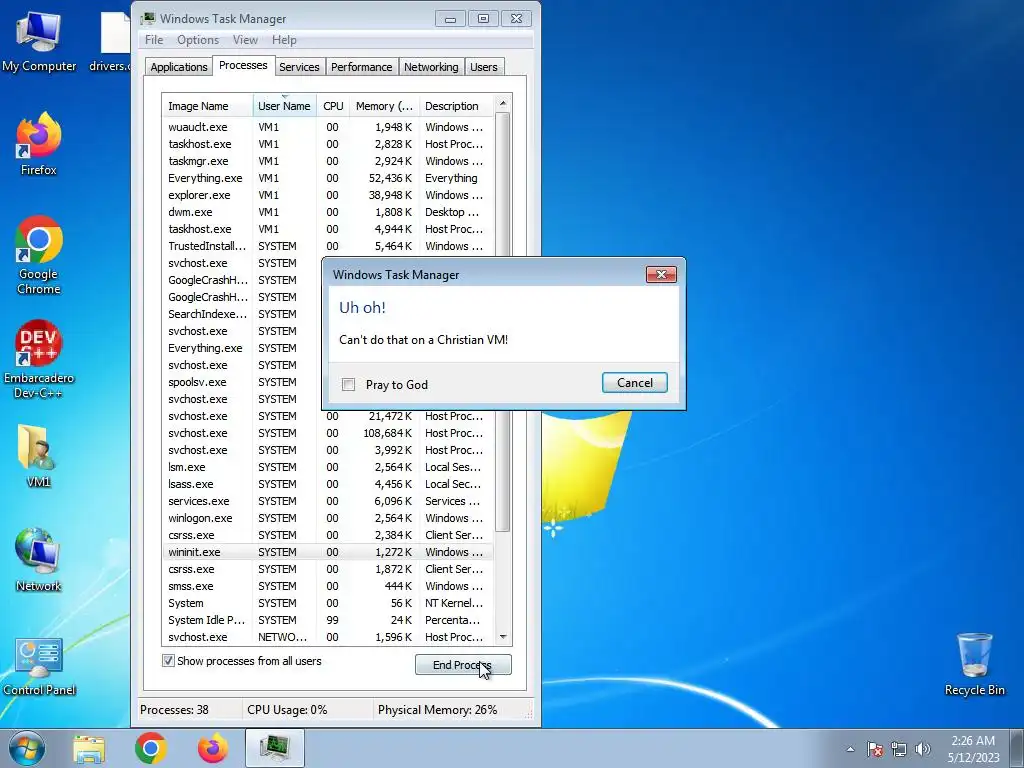Switch to the Networking tab
Viewport: 1024px width, 768px height.
(431, 67)
